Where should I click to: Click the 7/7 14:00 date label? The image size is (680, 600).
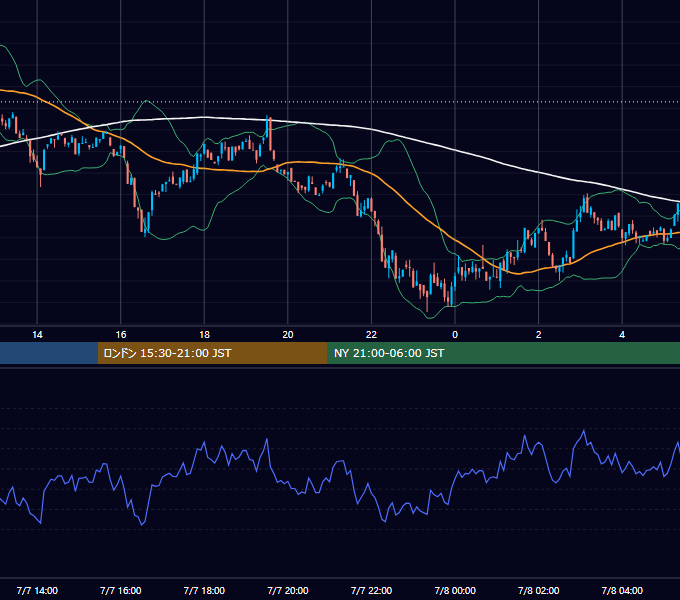tap(37, 590)
